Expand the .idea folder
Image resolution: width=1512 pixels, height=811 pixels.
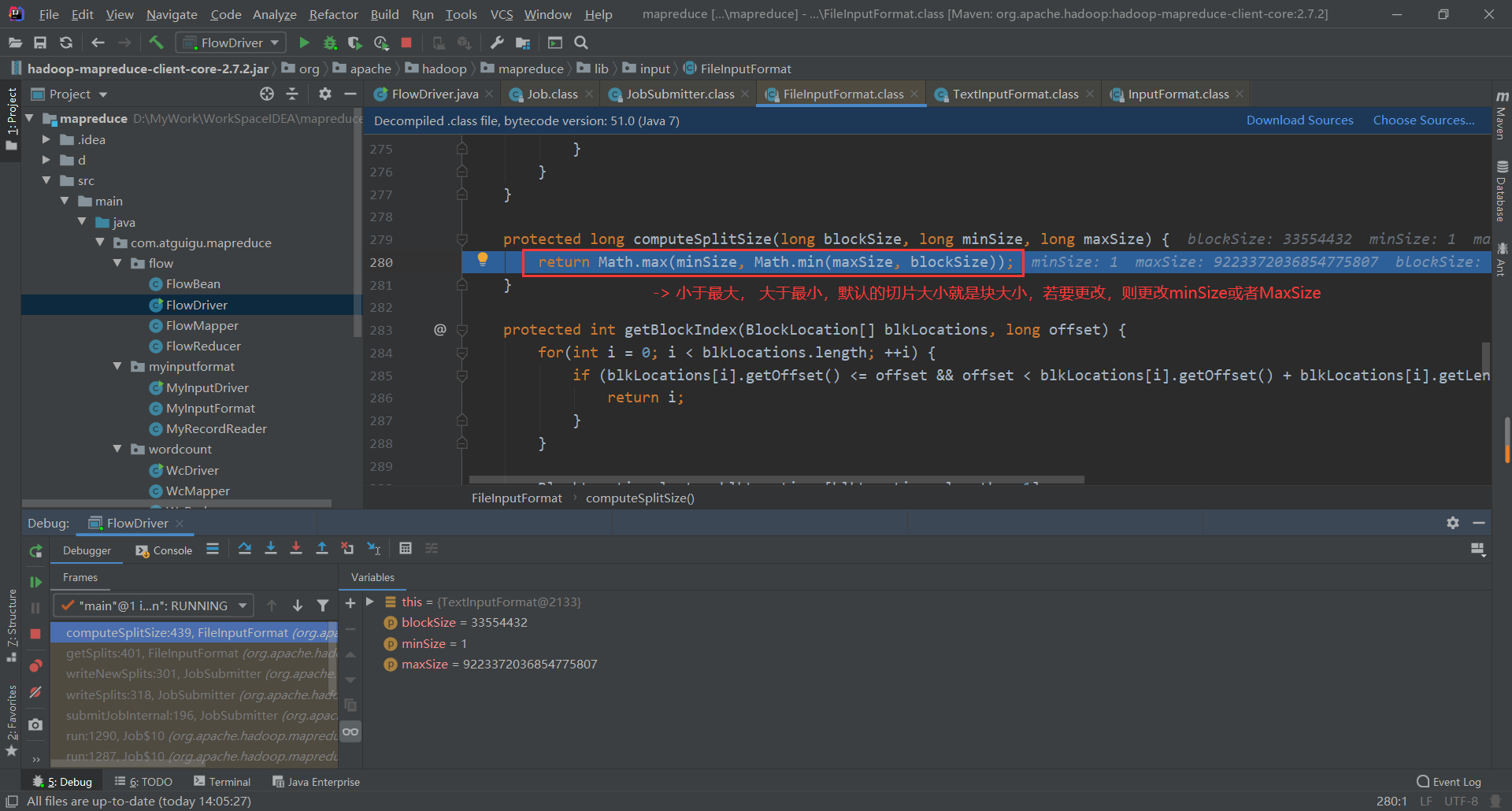pos(46,139)
